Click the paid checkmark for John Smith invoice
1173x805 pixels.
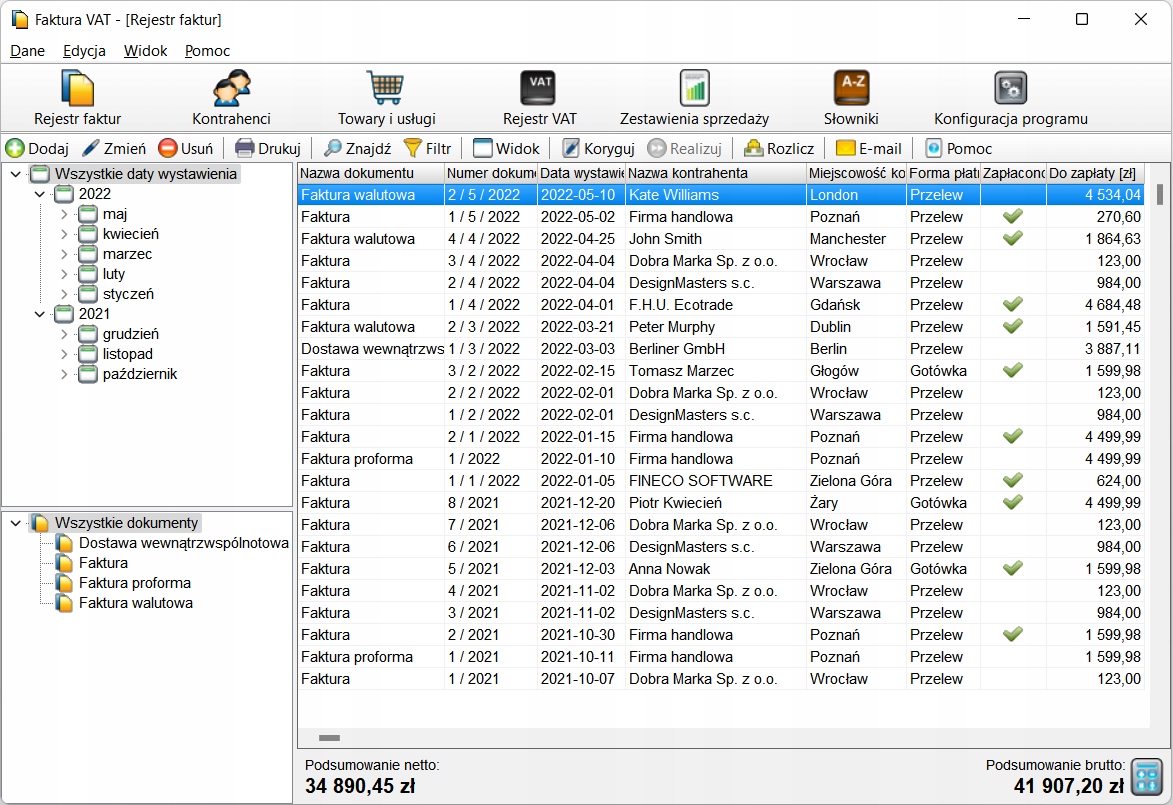(x=1012, y=239)
